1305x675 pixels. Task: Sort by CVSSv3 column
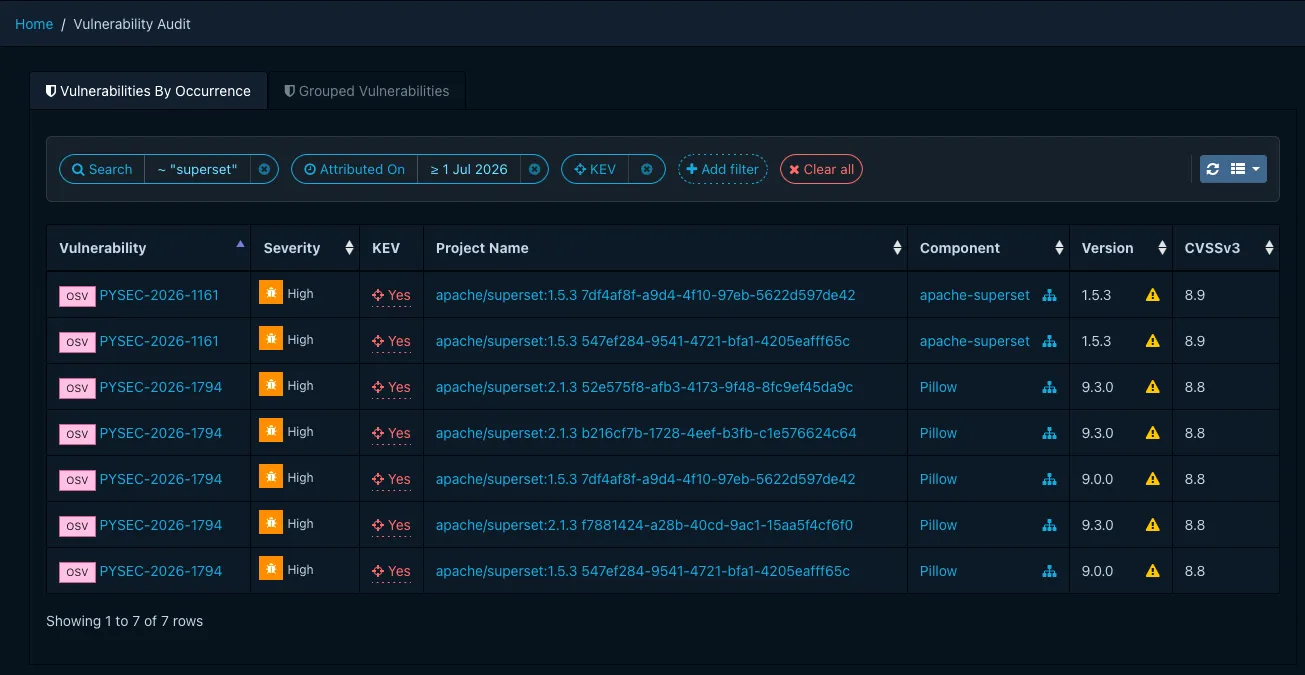pos(1226,248)
